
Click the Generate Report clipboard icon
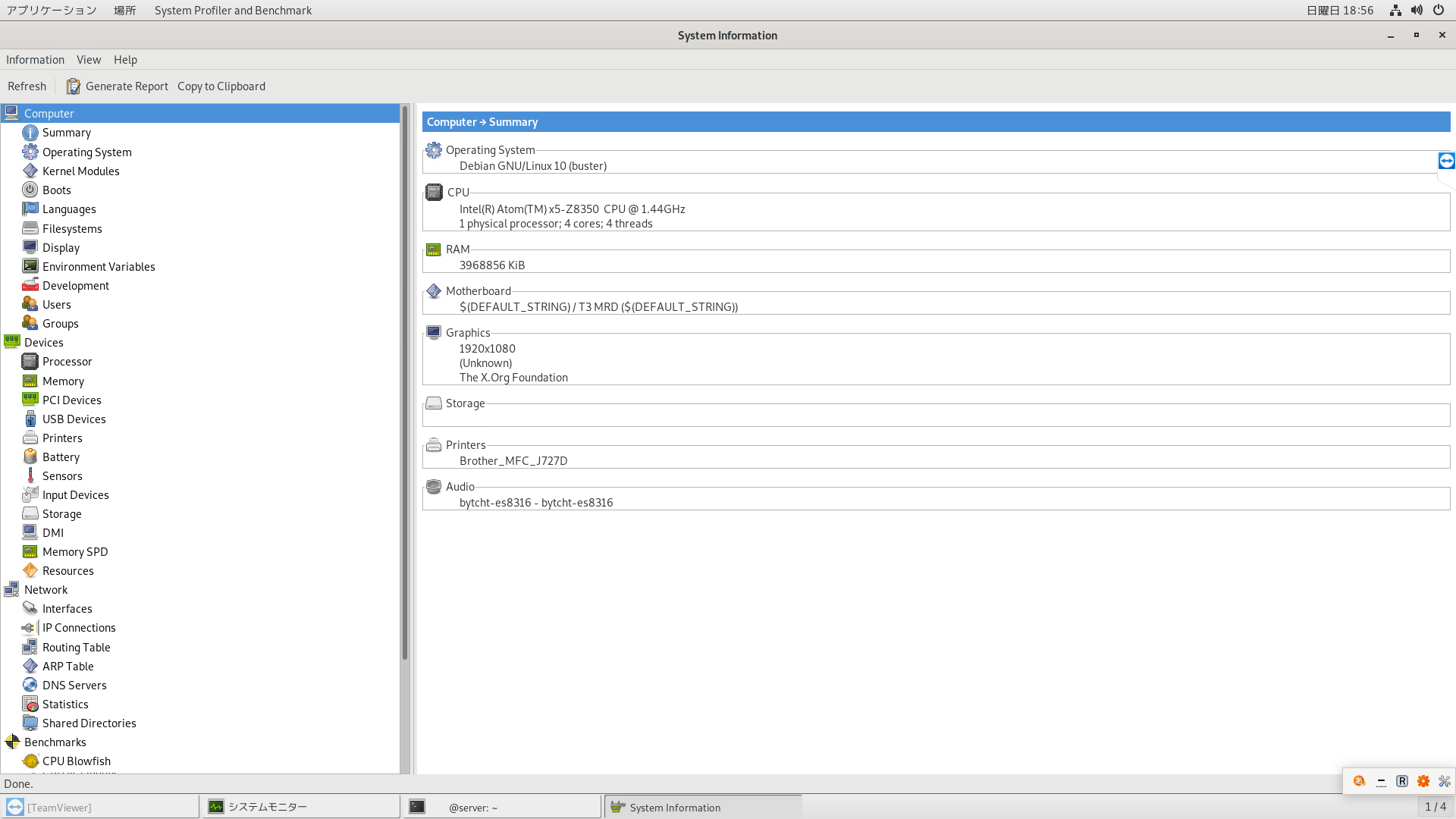click(x=73, y=86)
